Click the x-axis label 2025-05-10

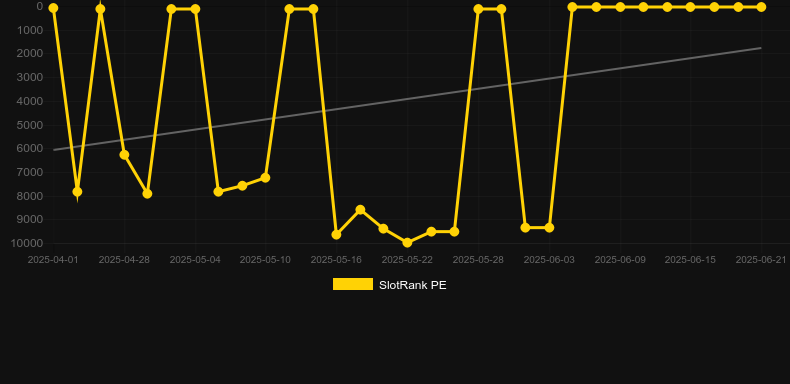point(265,260)
